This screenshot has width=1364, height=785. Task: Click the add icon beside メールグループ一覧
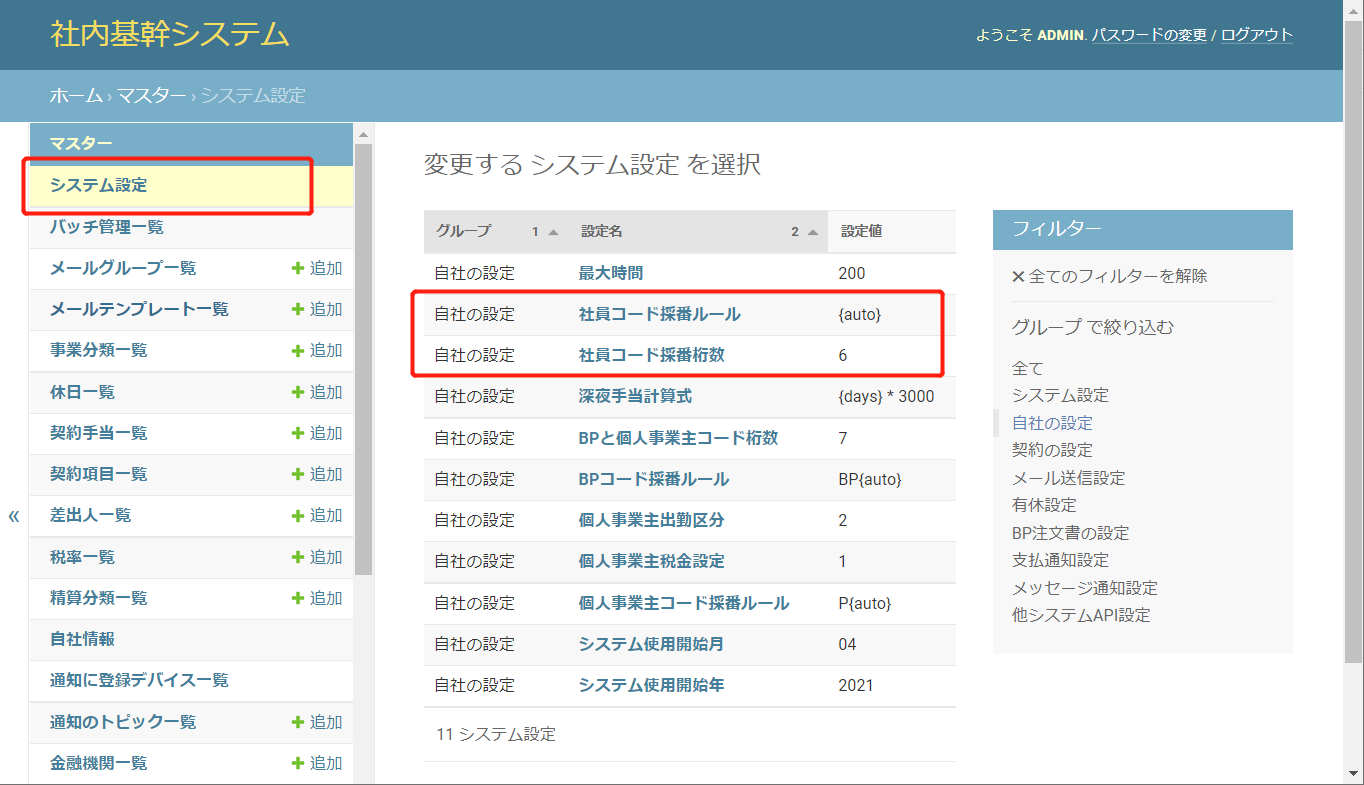[x=297, y=268]
